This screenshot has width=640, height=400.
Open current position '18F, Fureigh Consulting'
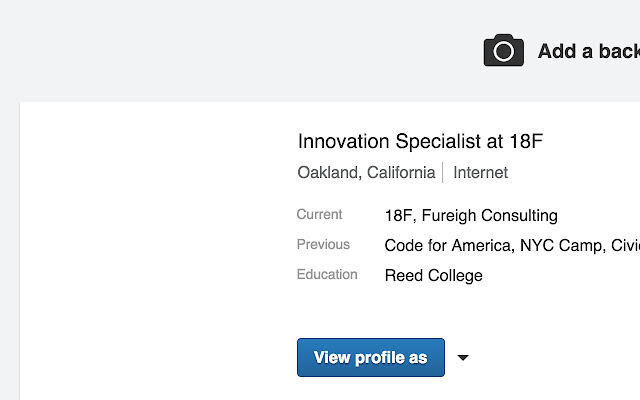point(471,216)
